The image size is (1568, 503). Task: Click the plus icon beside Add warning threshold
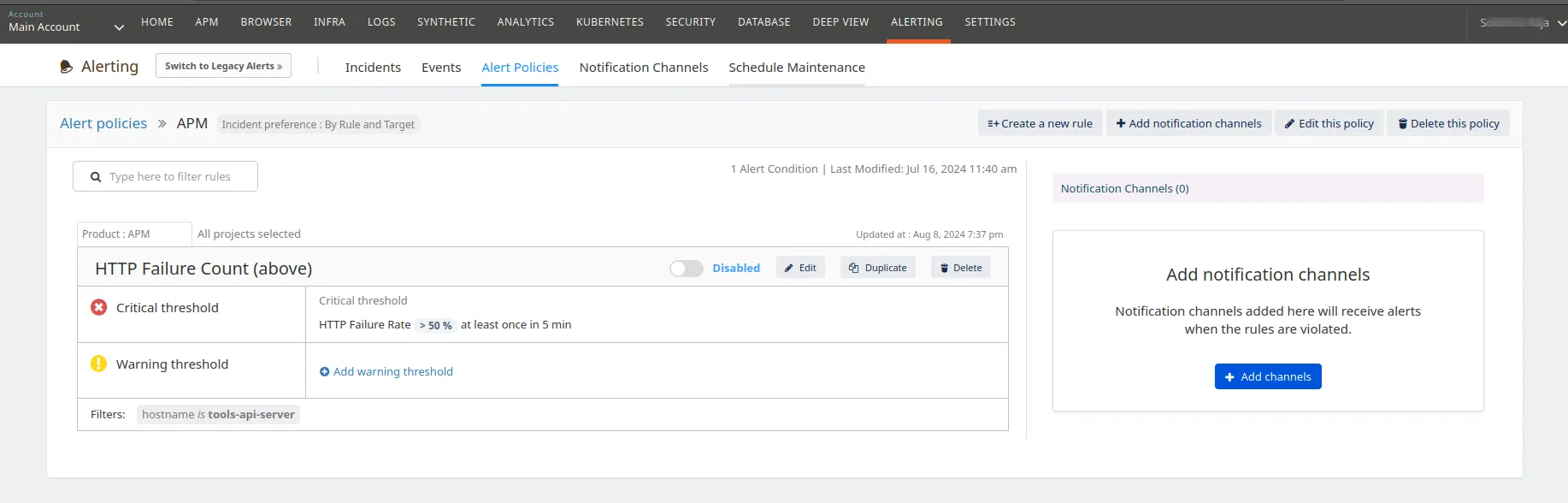(x=324, y=371)
